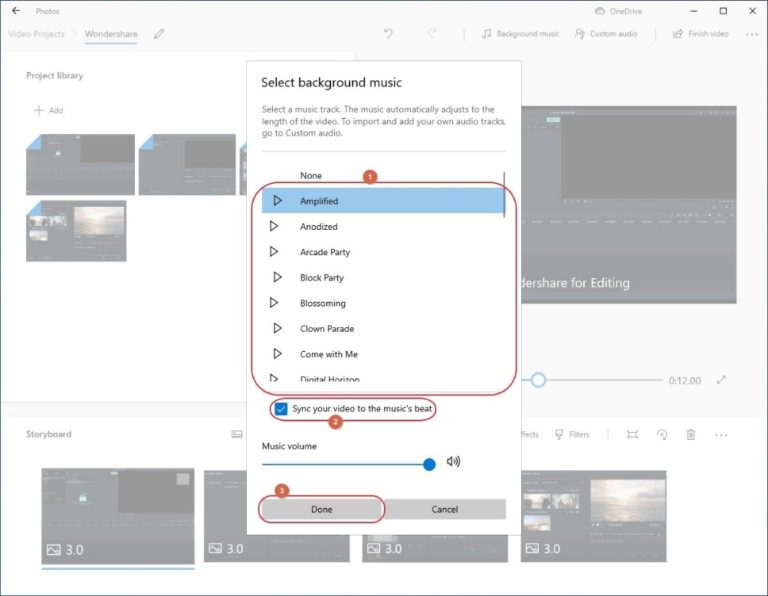Add media to Project library
768x596 pixels.
(x=48, y=110)
